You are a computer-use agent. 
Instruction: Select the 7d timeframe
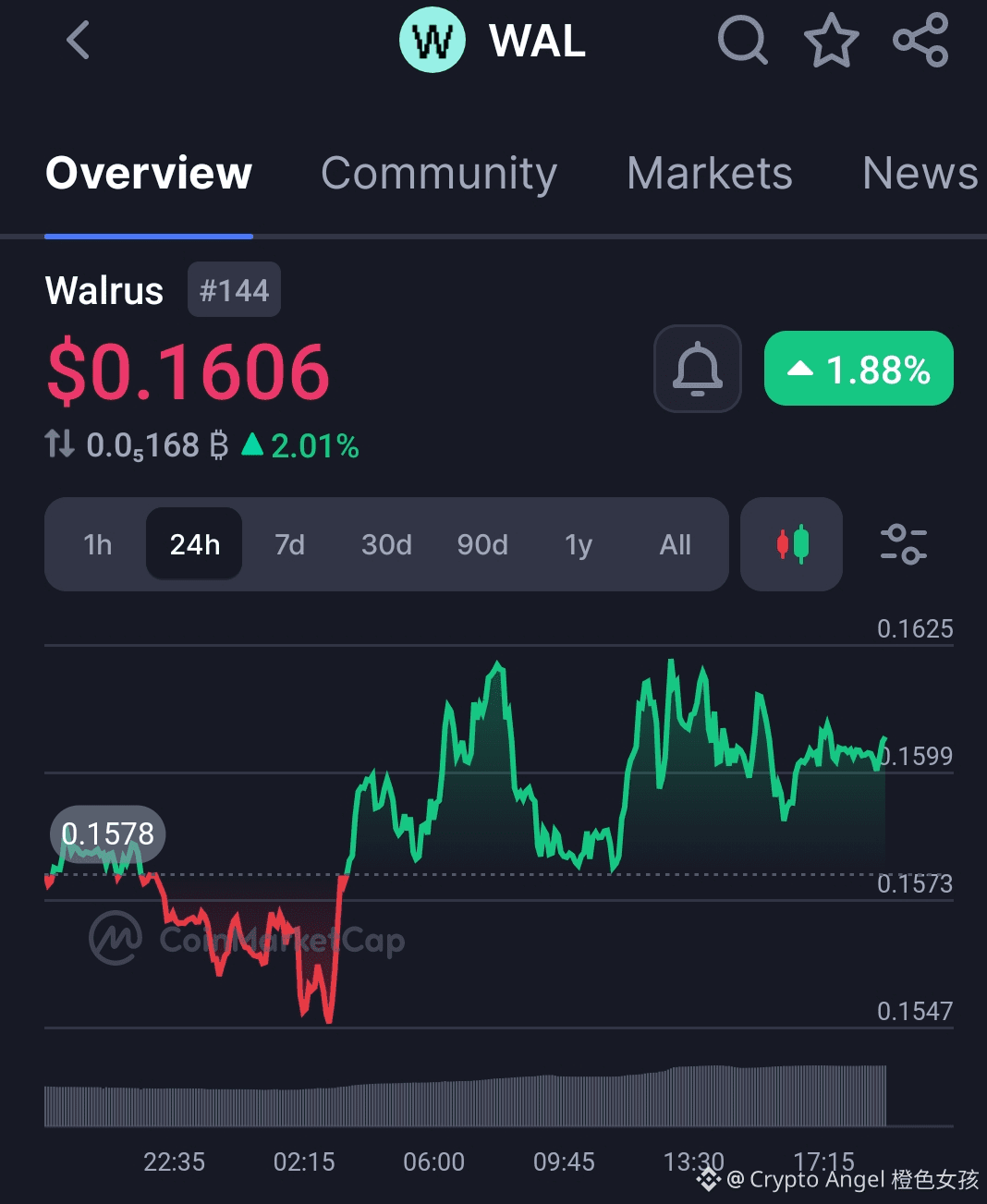coord(289,544)
